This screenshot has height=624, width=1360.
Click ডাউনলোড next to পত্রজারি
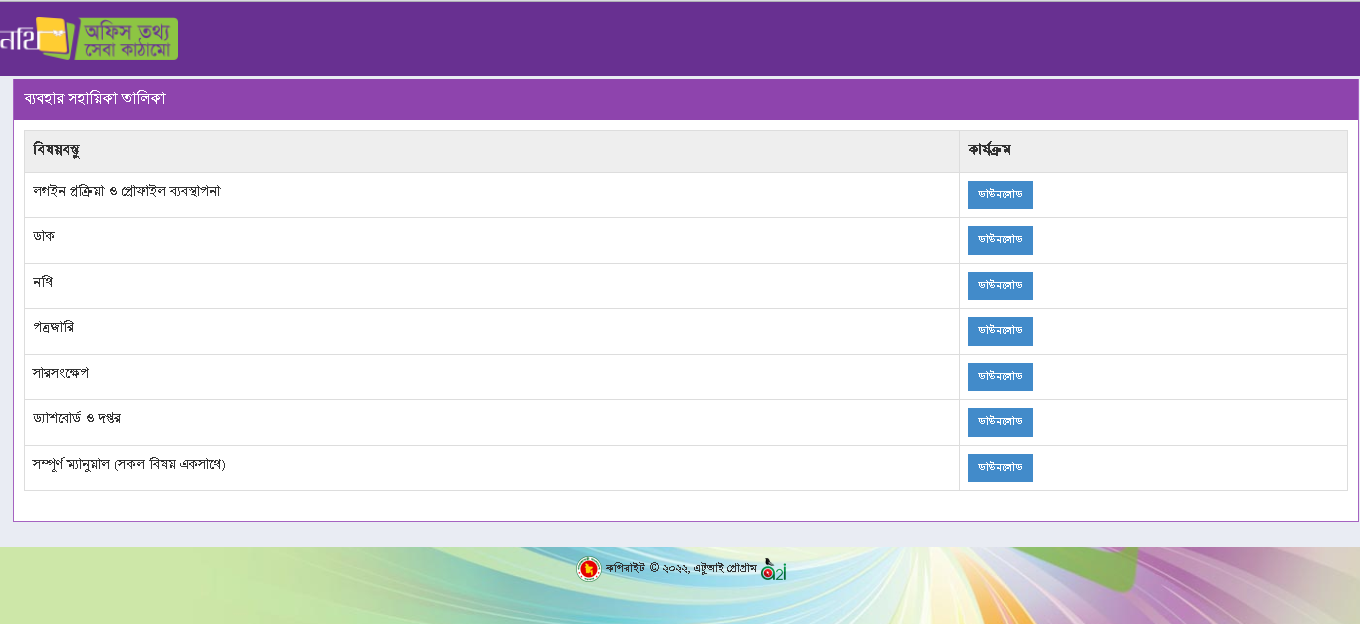coord(999,331)
